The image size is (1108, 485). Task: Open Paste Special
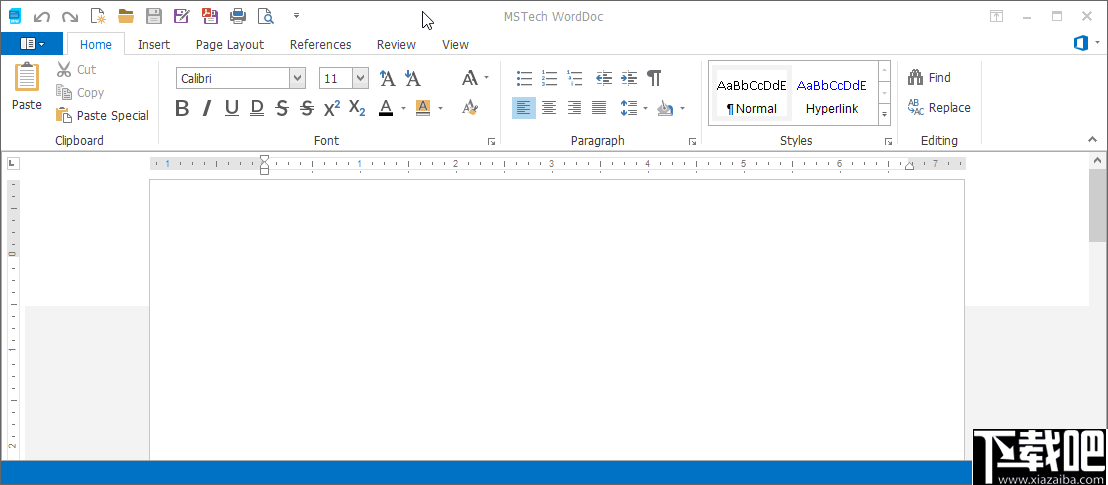[102, 115]
